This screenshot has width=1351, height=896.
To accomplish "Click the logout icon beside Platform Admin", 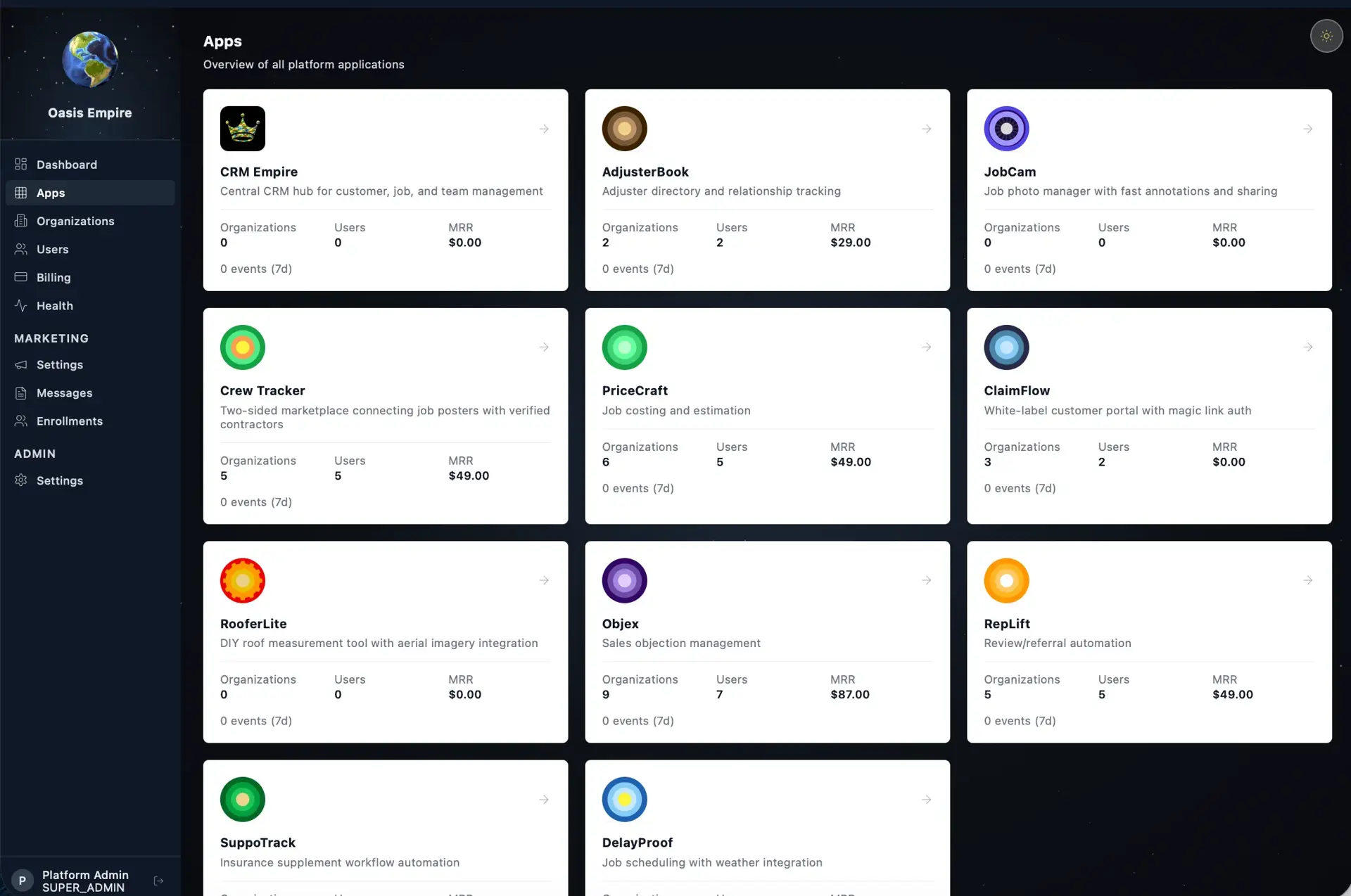I will [x=158, y=881].
